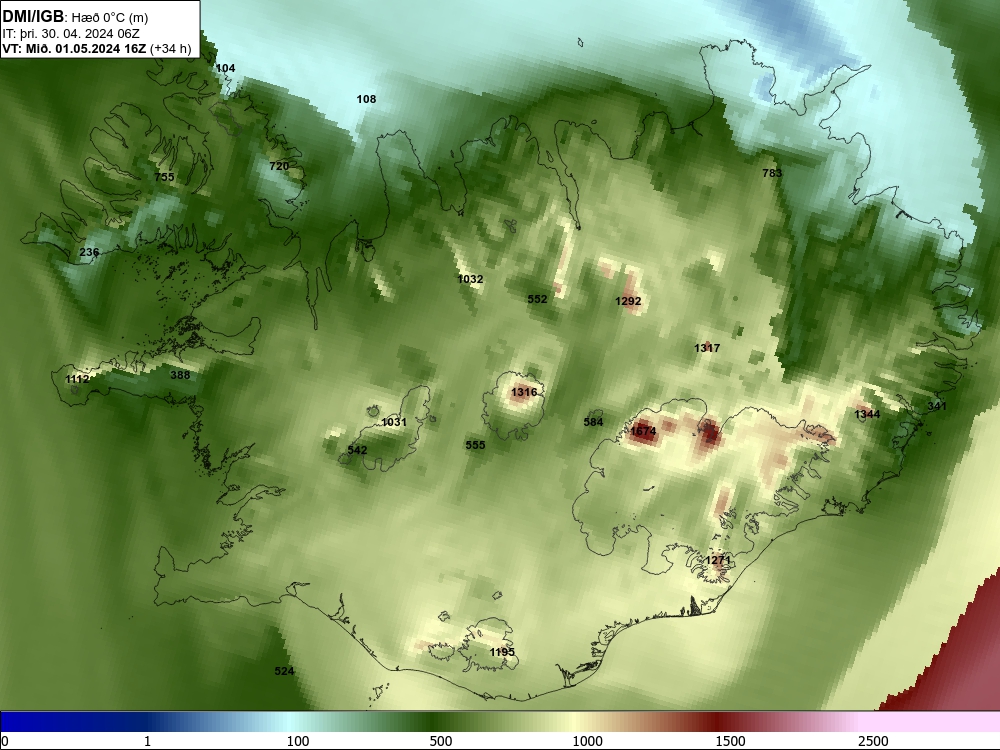Click the VT Mið. 01.05.2024 16Z line
This screenshot has height=750, width=1000.
tap(96, 48)
